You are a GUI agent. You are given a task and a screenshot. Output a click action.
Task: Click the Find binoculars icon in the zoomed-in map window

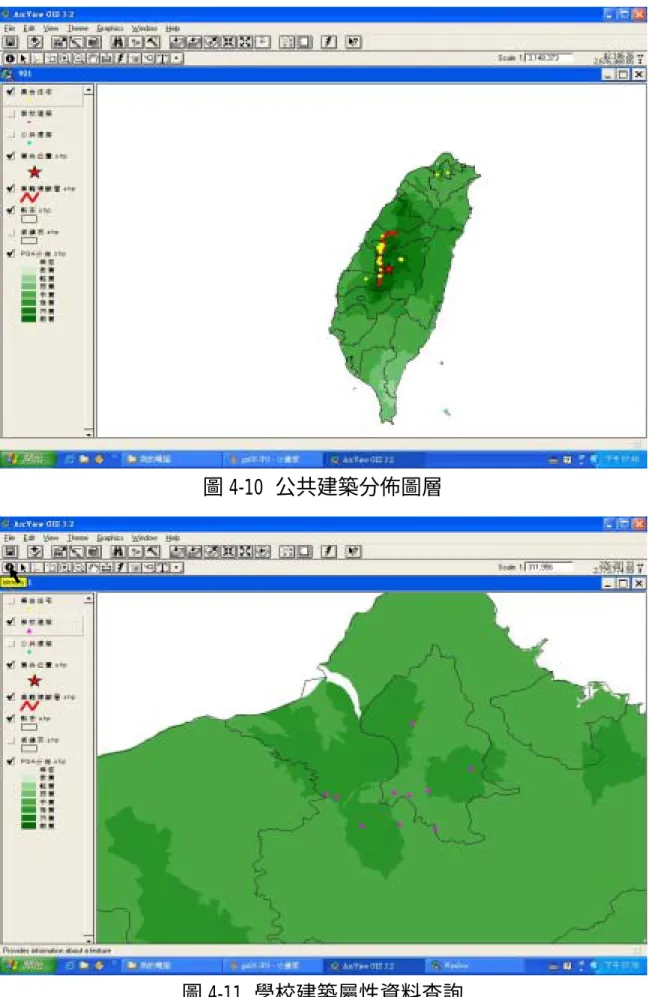coord(118,551)
